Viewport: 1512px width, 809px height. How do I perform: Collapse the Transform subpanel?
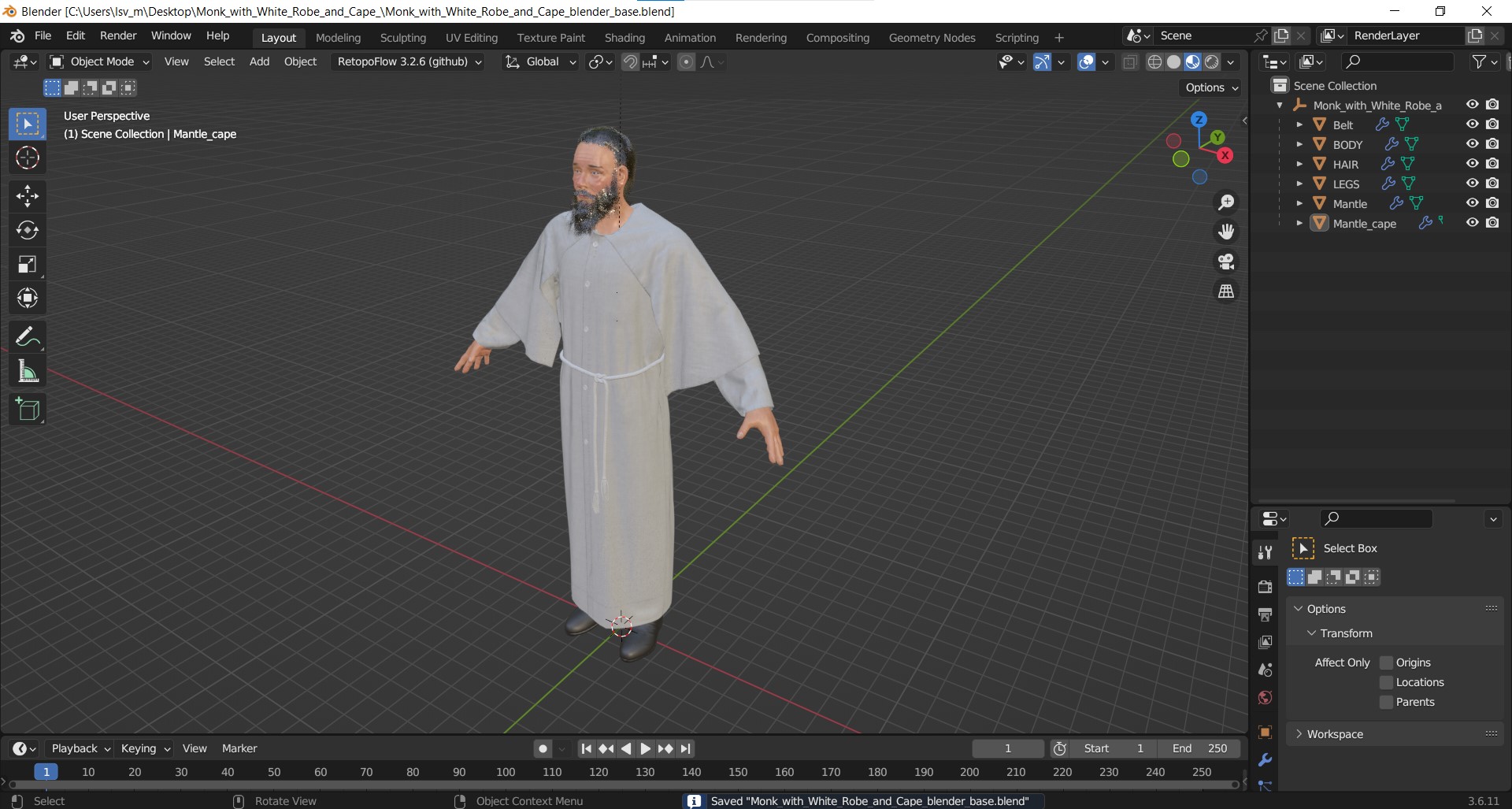click(1346, 633)
